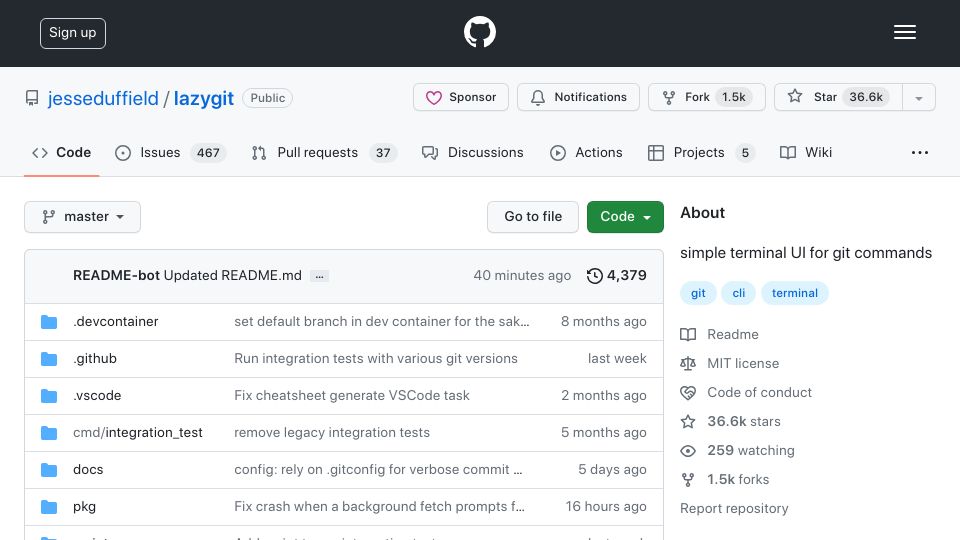Open 'Fix cheatsheet generate VSCode task' commit
The image size is (960, 540).
click(x=352, y=396)
